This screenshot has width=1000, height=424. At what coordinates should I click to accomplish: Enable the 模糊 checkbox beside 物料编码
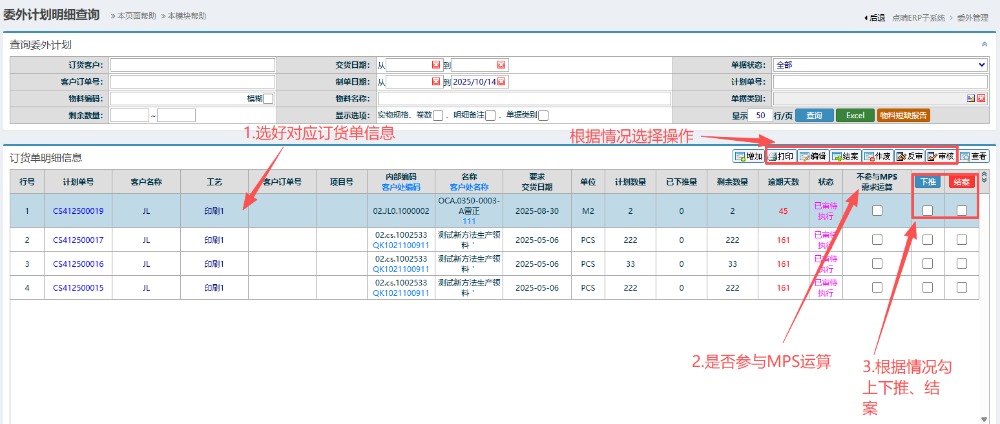[267, 98]
